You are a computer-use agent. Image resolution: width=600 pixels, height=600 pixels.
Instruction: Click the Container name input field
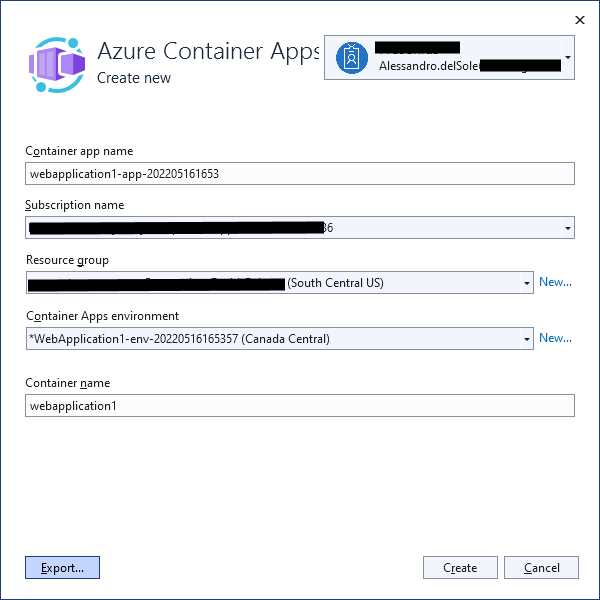pyautogui.click(x=300, y=405)
